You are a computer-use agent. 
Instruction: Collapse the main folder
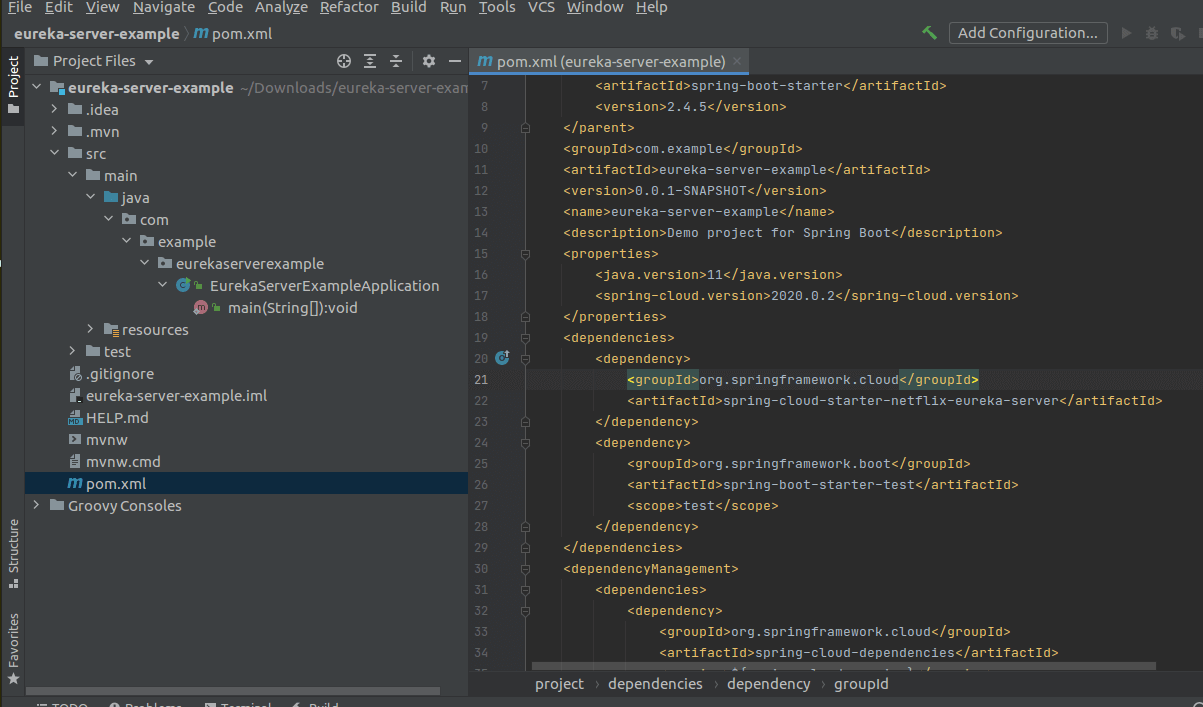(74, 176)
